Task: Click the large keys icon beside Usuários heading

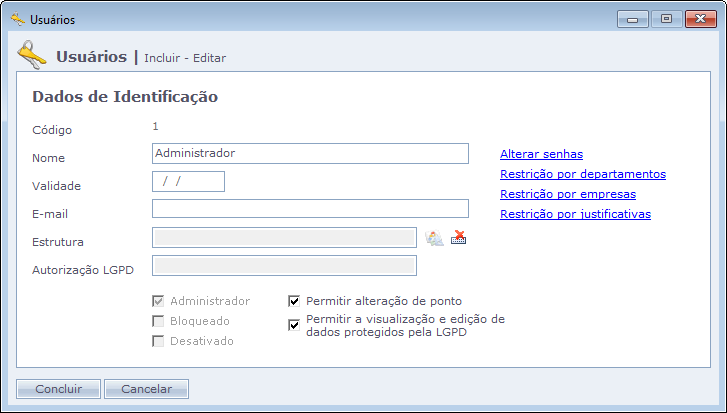Action: point(33,56)
